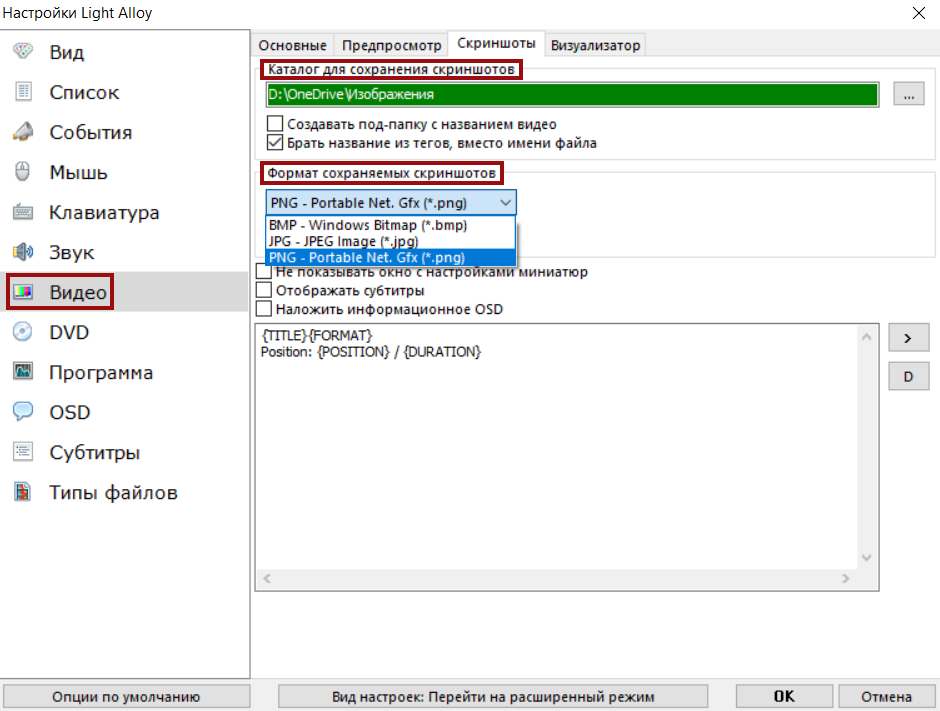Open the Список settings section

[124, 92]
